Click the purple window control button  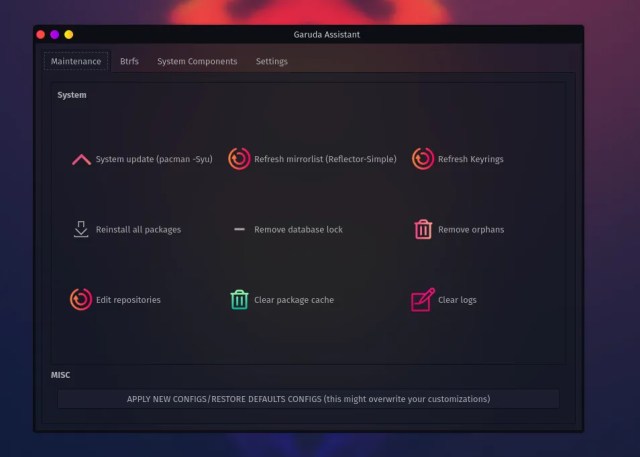[x=55, y=35]
